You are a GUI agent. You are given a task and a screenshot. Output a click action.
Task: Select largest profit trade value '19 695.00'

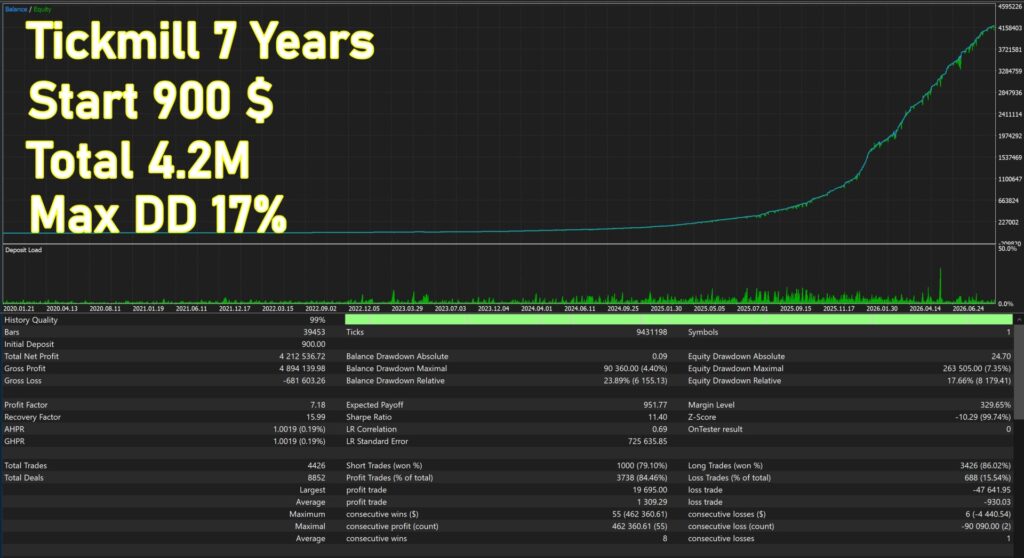pyautogui.click(x=650, y=490)
